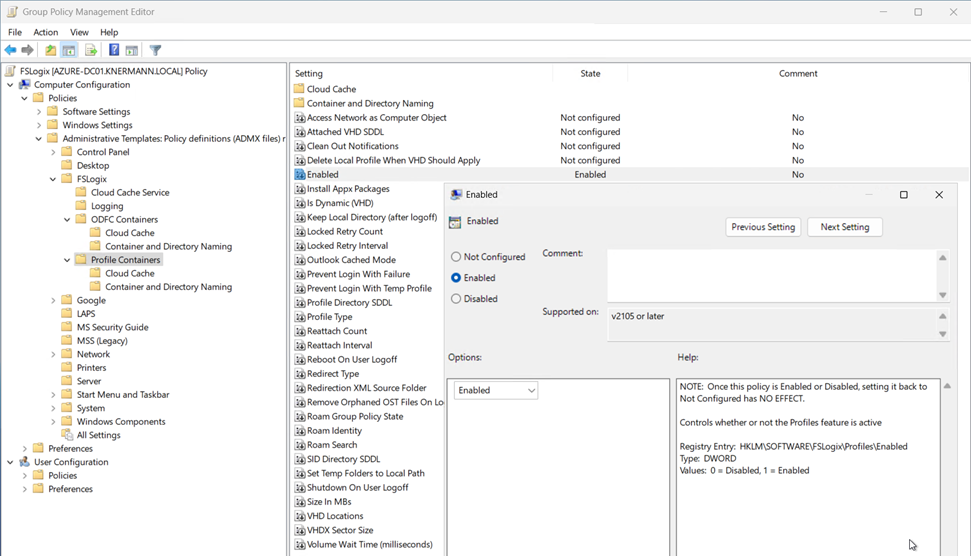
Task: Expand the Software Settings node
Action: pyautogui.click(x=39, y=111)
